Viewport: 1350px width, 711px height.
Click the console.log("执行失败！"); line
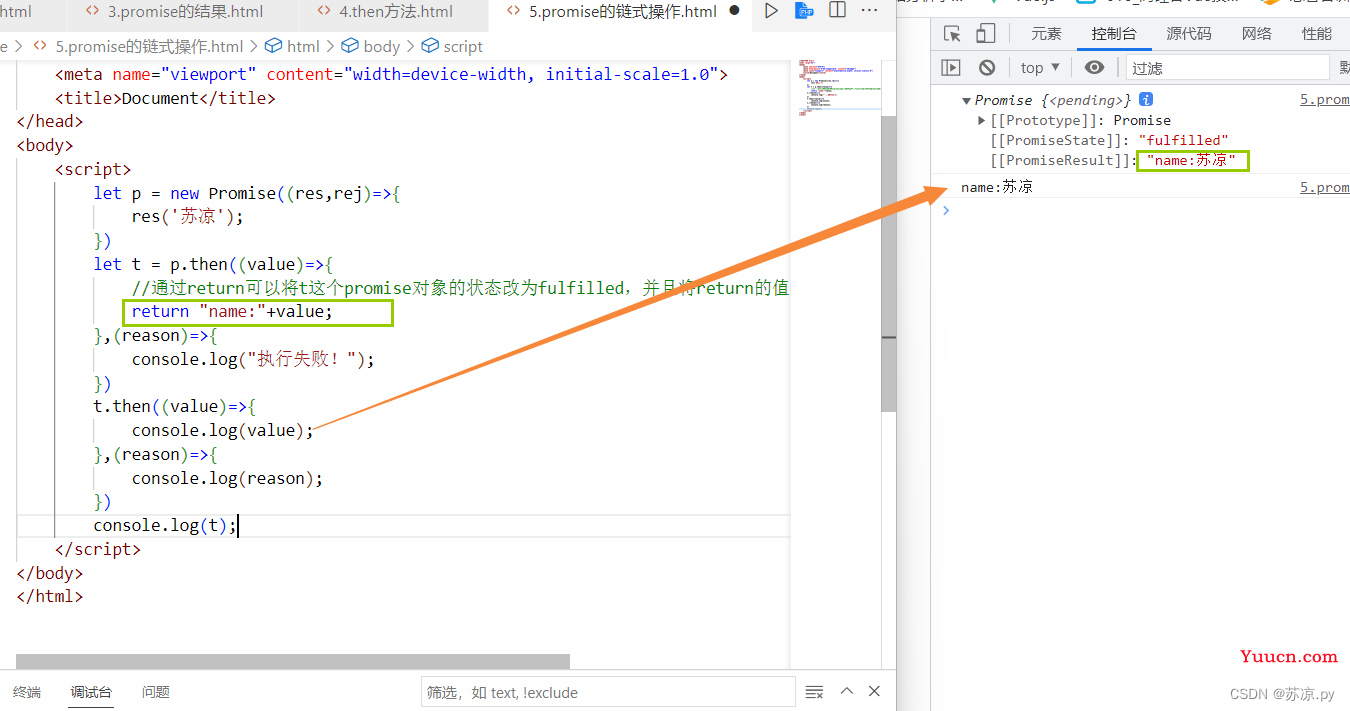[253, 359]
